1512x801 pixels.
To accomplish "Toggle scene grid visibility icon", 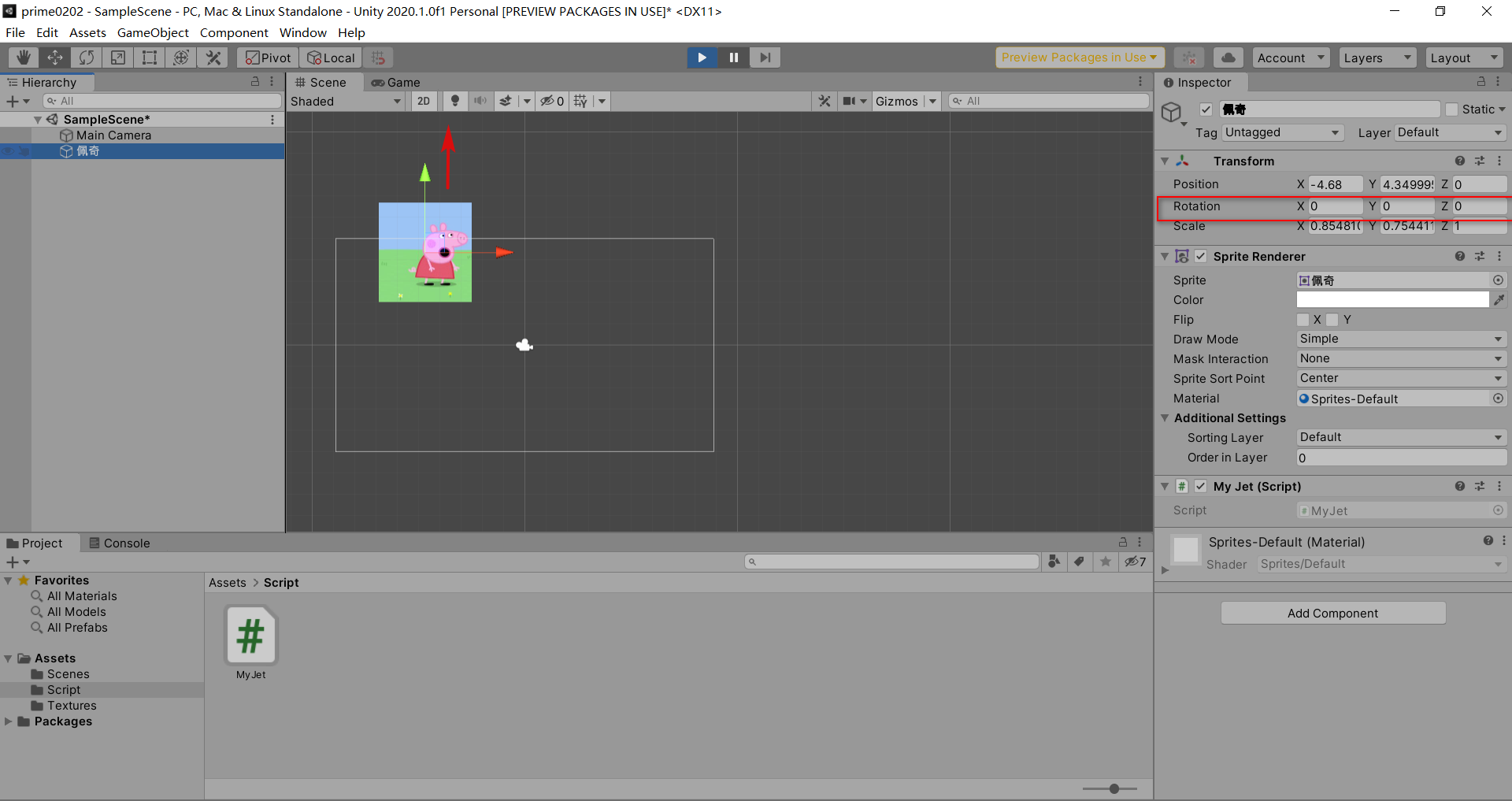I will [x=581, y=101].
